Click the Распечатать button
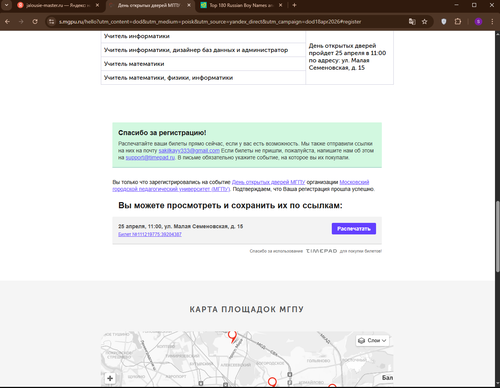Image resolution: width=500 pixels, height=388 pixels. click(x=354, y=229)
